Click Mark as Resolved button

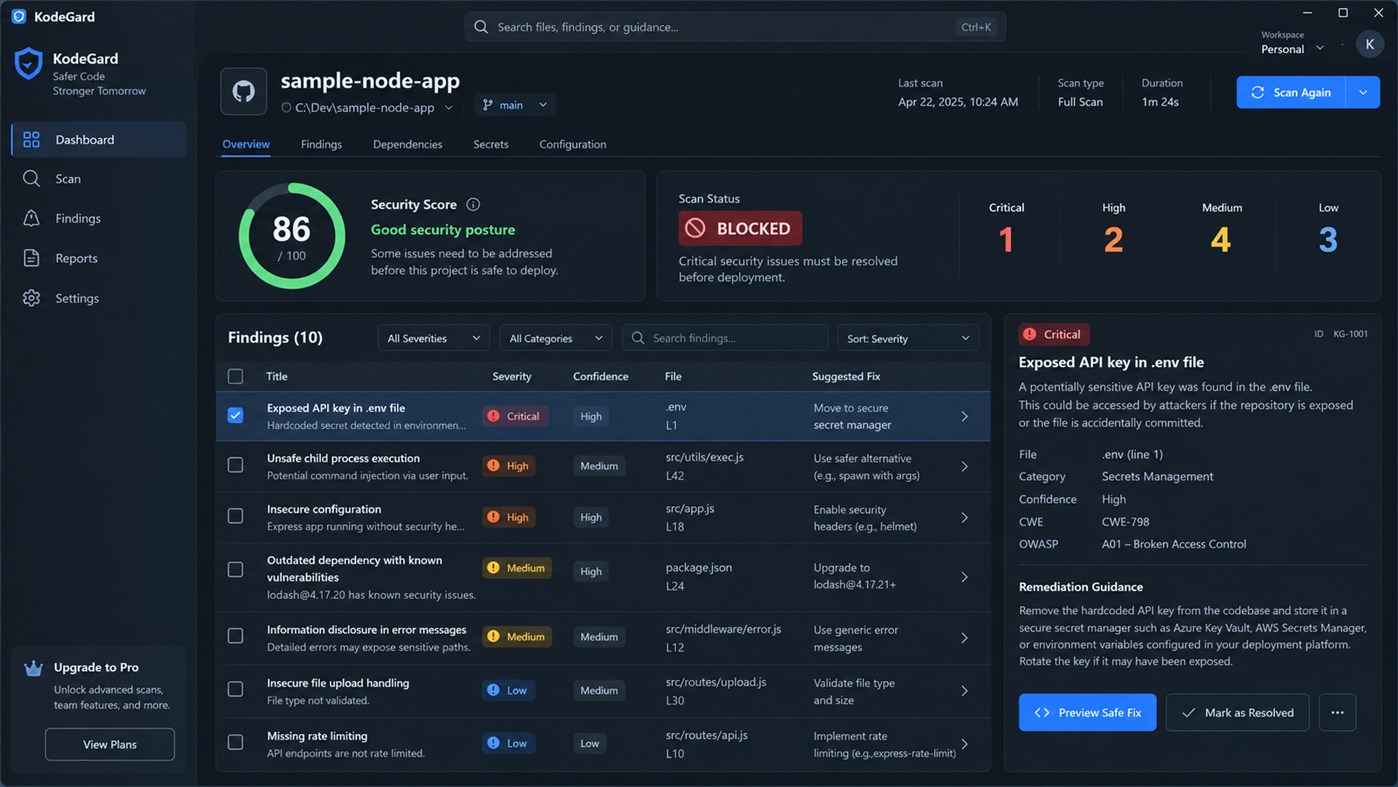click(1238, 713)
